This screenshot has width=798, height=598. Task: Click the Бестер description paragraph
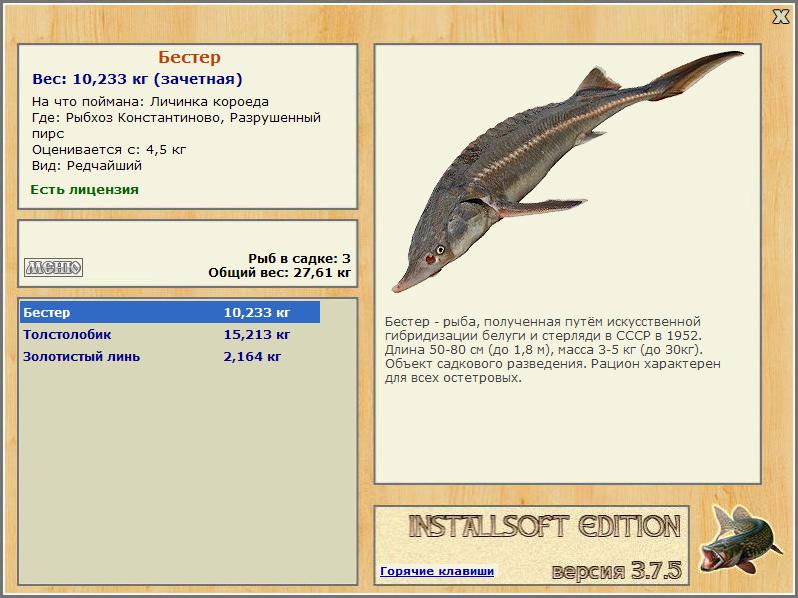(553, 350)
